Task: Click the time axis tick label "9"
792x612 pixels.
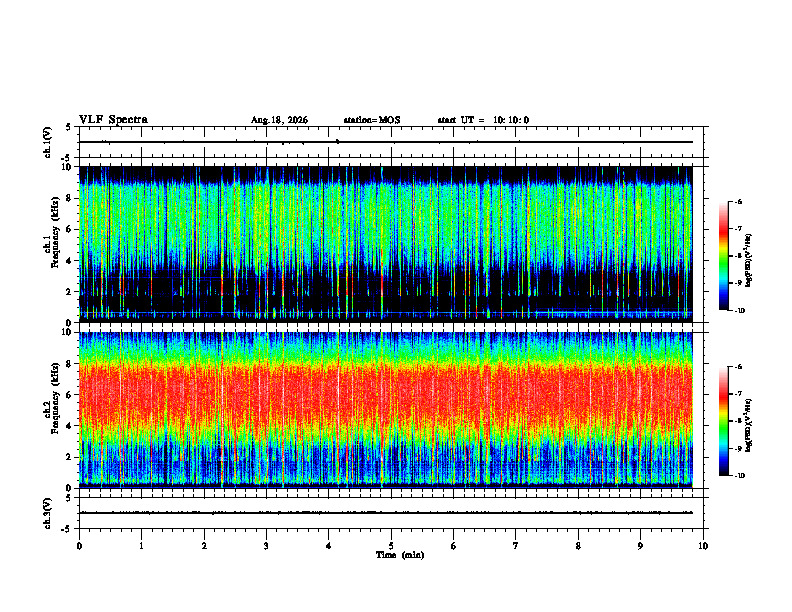Action: (640, 546)
